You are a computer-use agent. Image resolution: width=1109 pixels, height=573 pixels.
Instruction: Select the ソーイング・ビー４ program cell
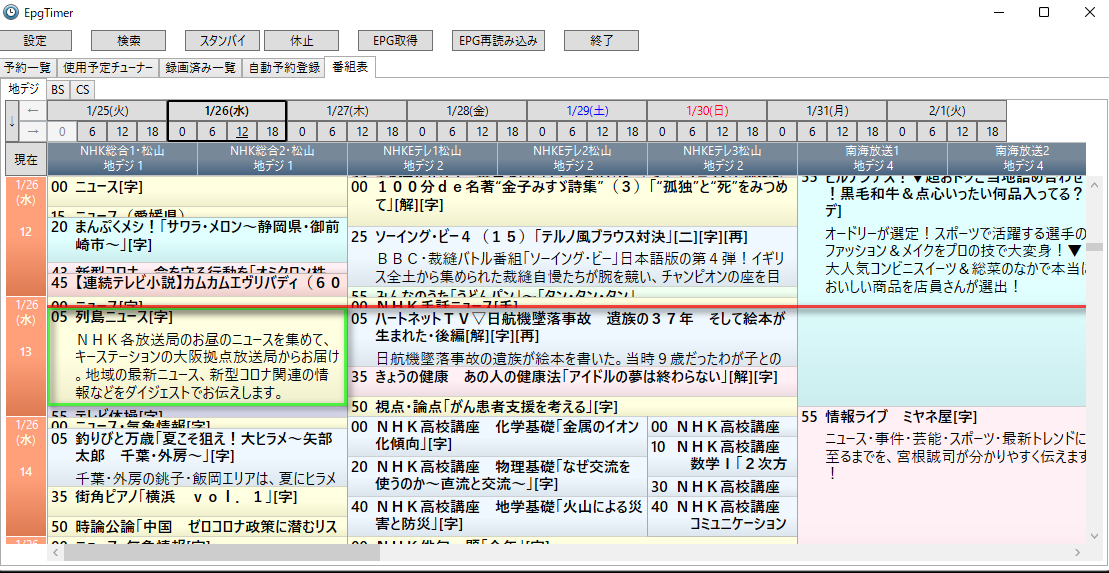572,256
